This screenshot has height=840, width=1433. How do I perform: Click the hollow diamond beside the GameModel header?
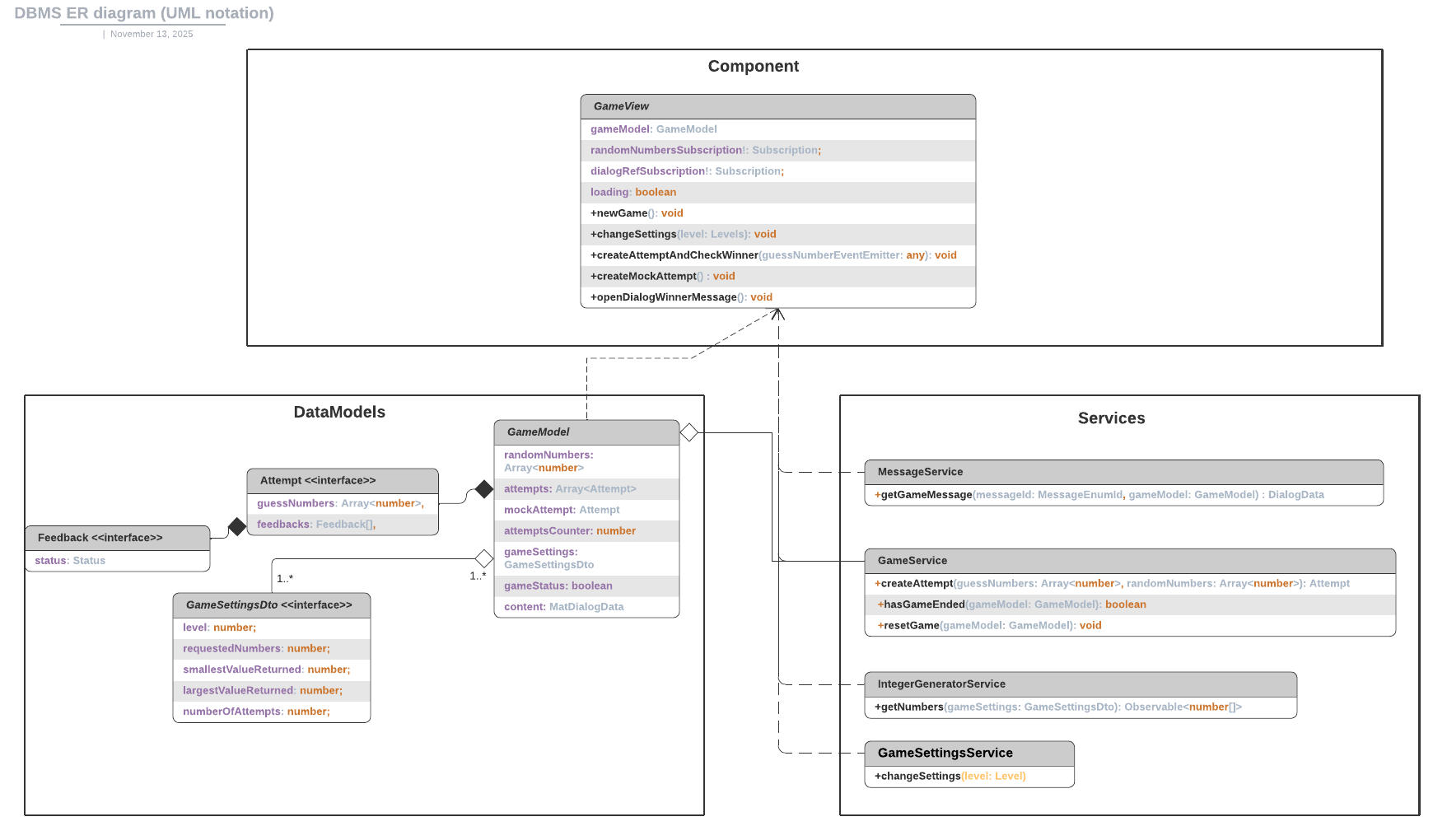689,432
